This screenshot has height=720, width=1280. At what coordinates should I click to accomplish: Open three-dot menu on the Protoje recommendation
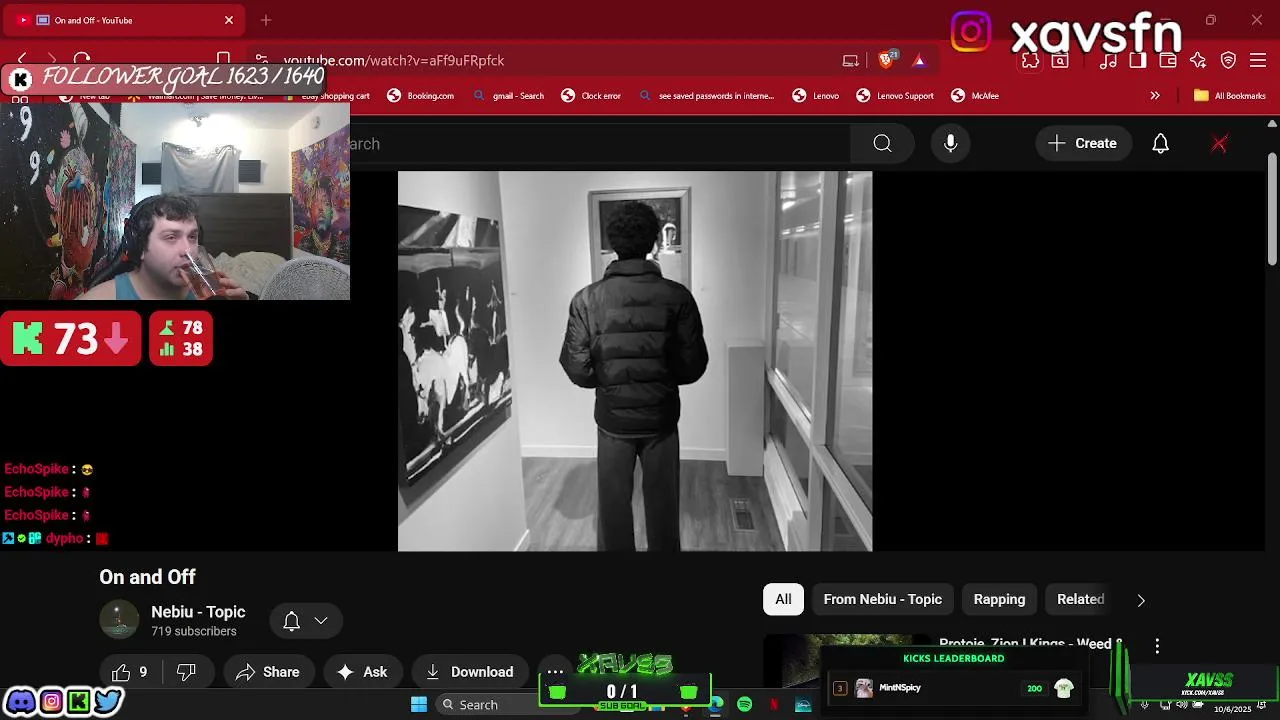click(1157, 646)
